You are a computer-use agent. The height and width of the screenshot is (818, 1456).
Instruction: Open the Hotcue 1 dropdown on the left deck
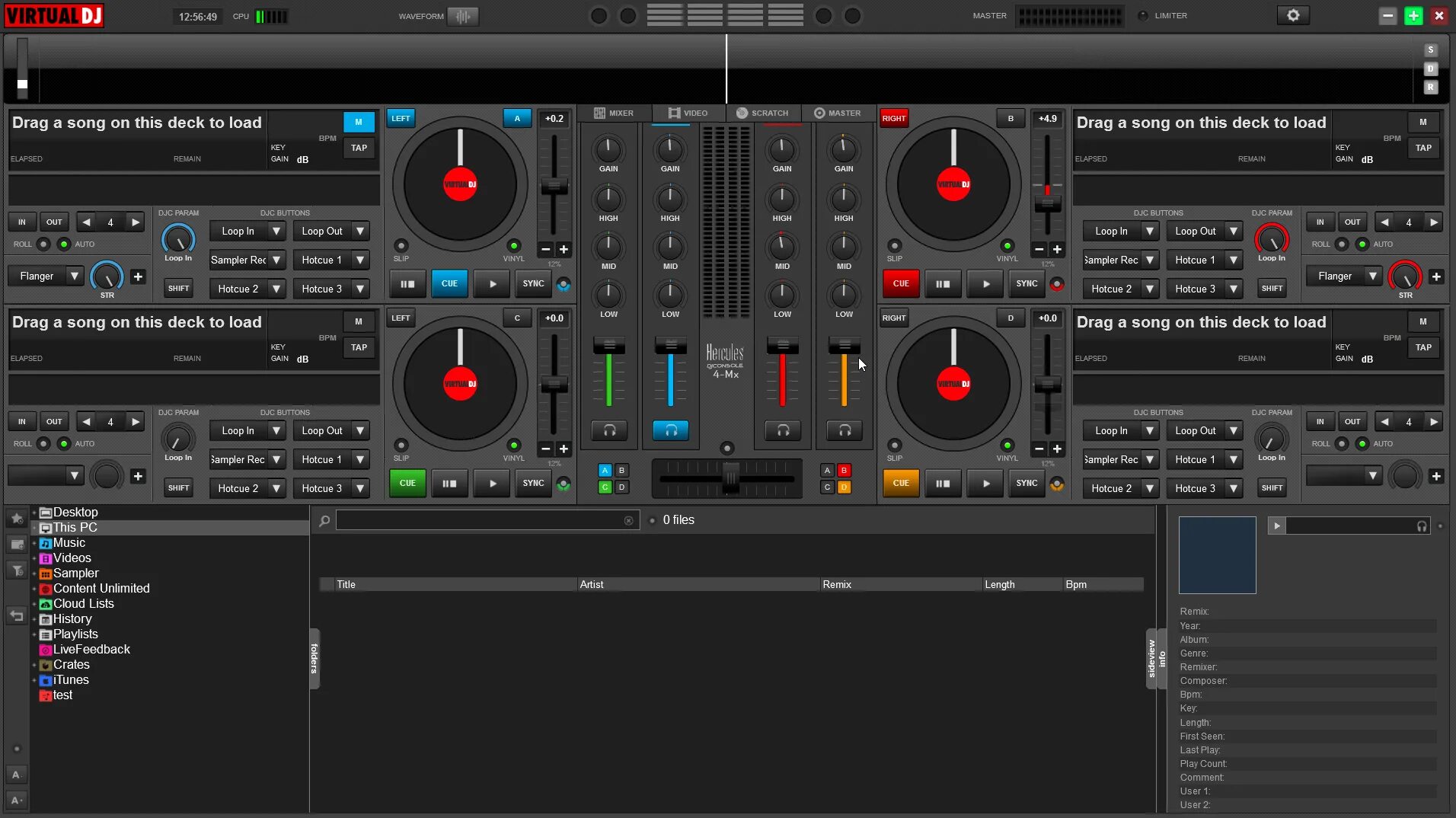point(330,260)
